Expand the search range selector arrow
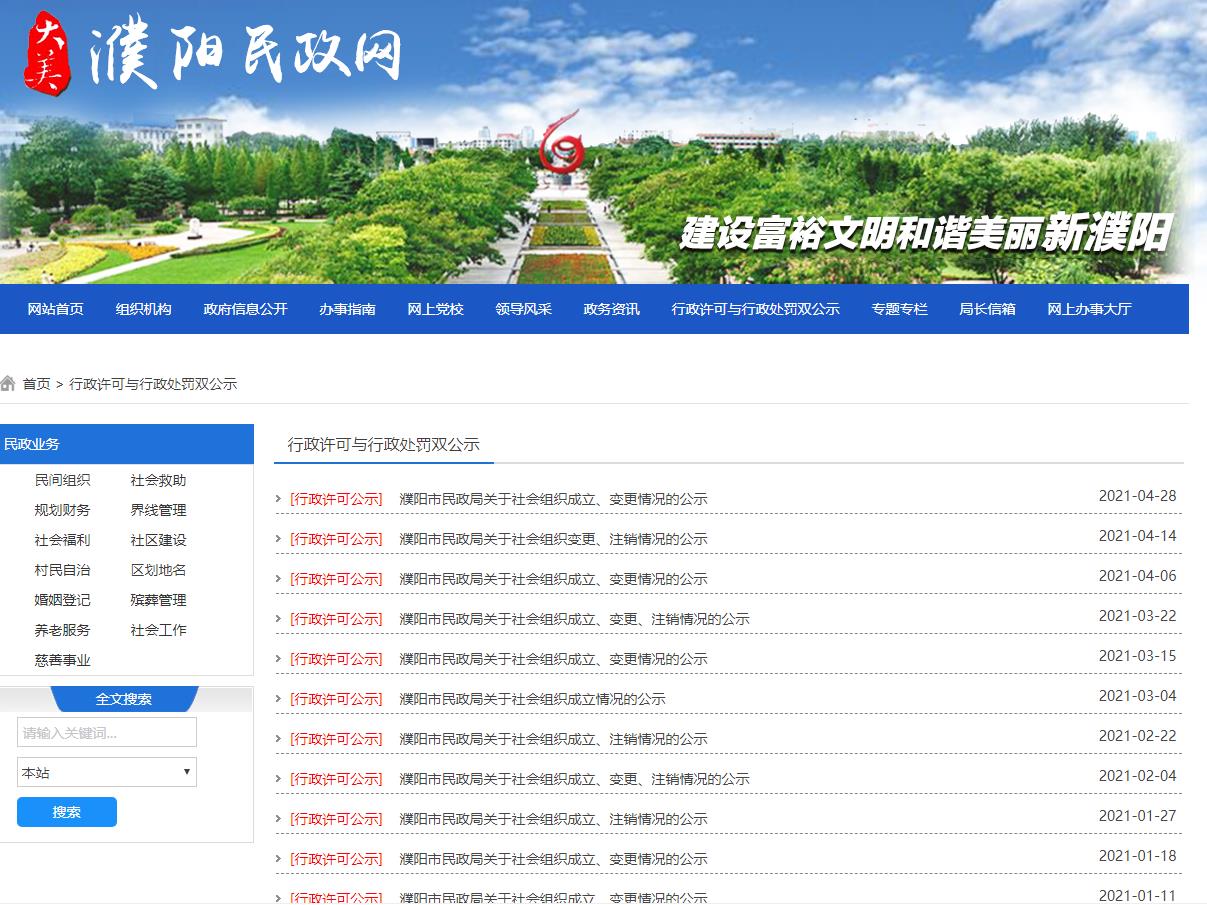 point(185,772)
